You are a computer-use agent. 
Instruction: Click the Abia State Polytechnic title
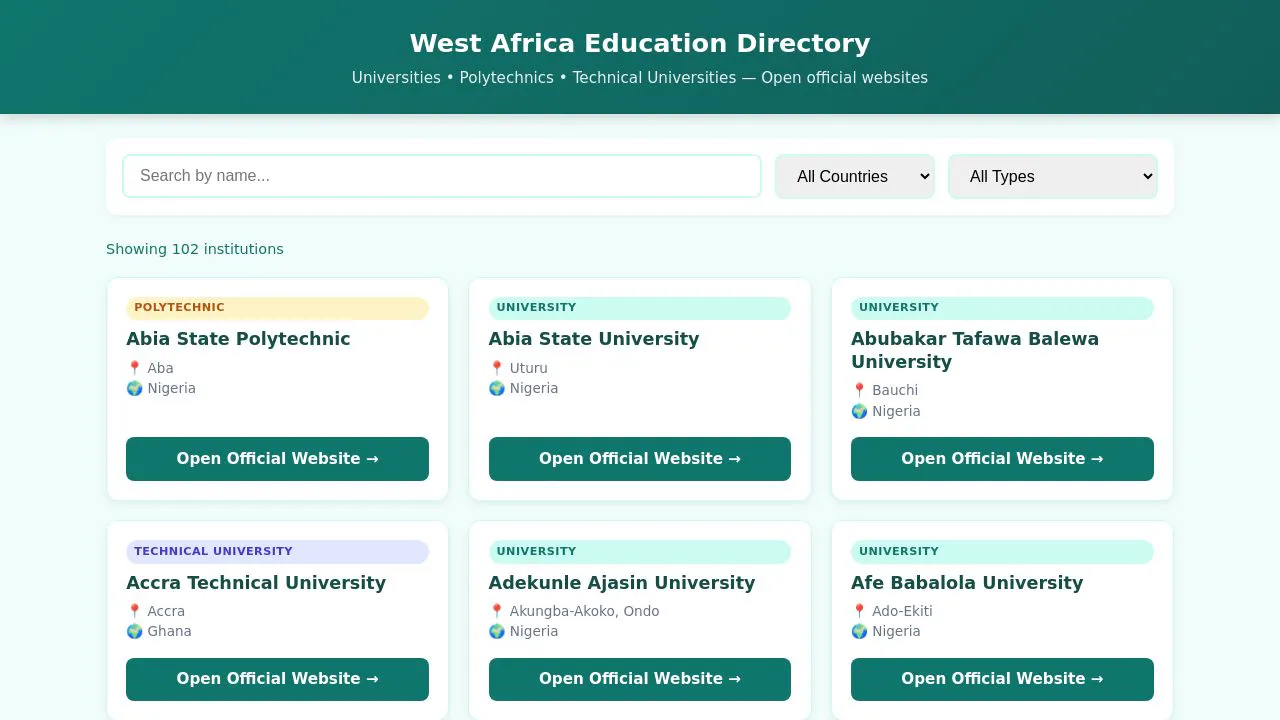tap(238, 339)
